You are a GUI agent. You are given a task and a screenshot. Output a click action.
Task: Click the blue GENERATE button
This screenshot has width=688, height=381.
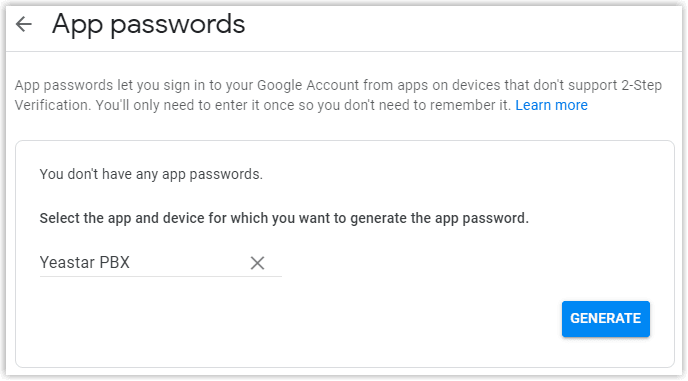[x=606, y=319]
